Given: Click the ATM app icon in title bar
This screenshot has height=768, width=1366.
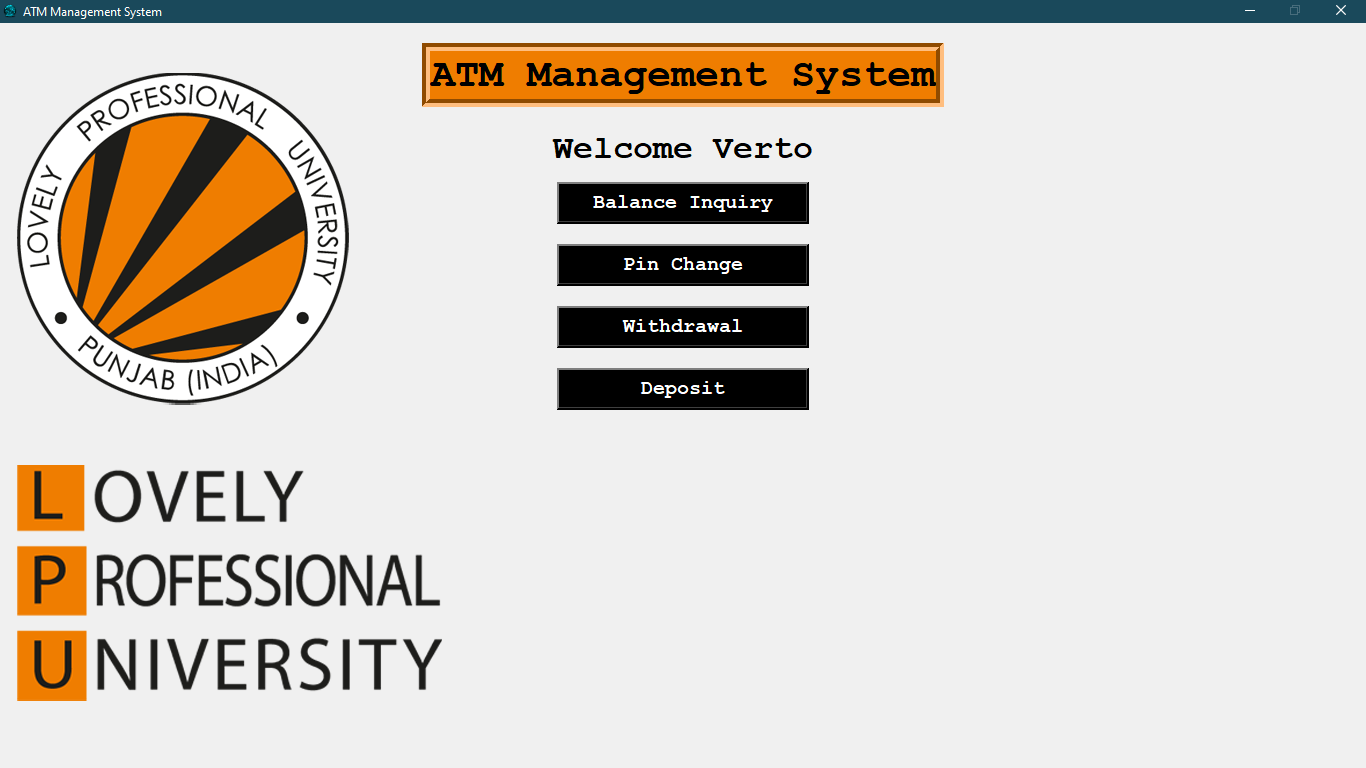Looking at the screenshot, I should pos(11,11).
